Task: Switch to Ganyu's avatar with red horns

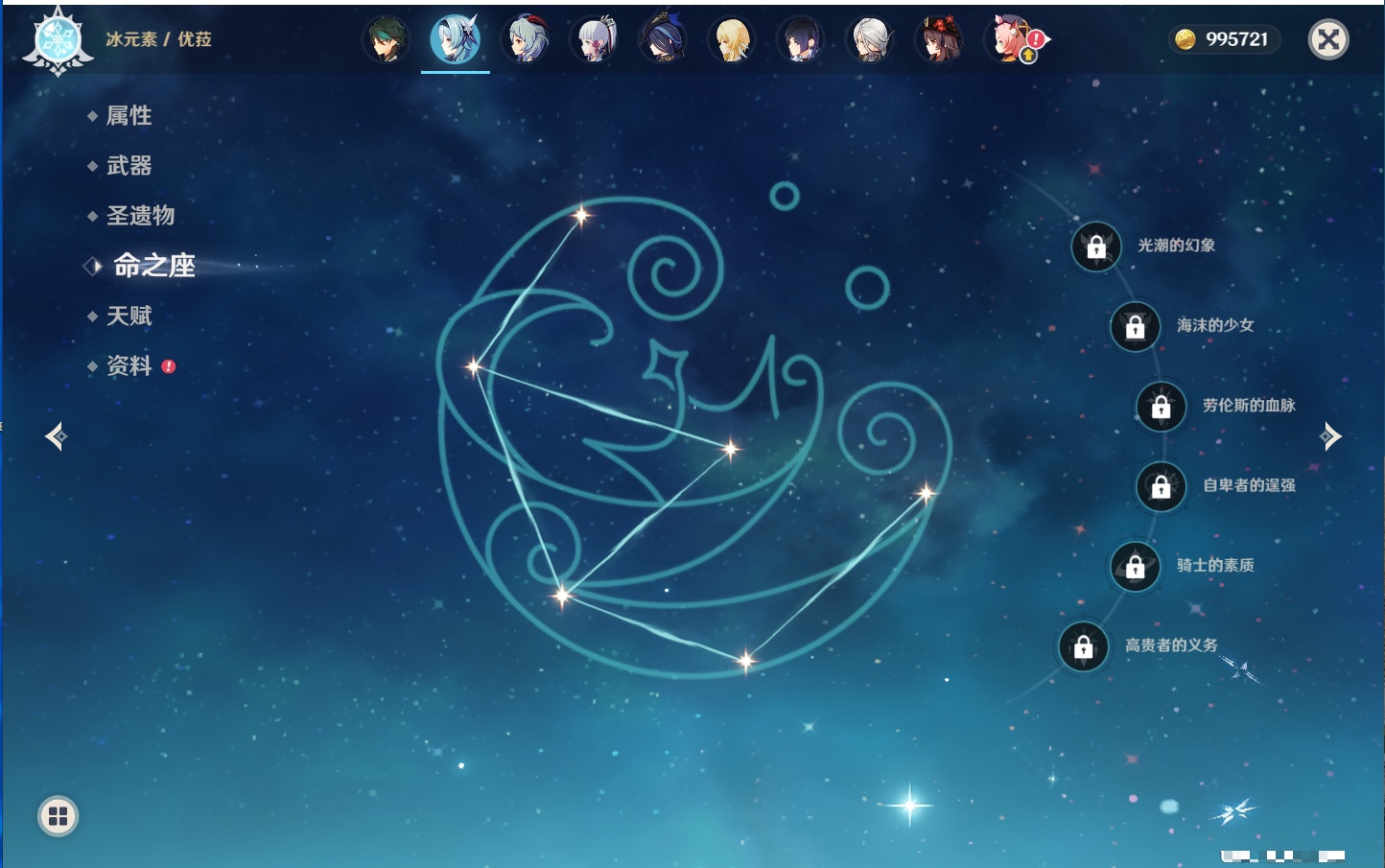Action: pyautogui.click(x=526, y=40)
